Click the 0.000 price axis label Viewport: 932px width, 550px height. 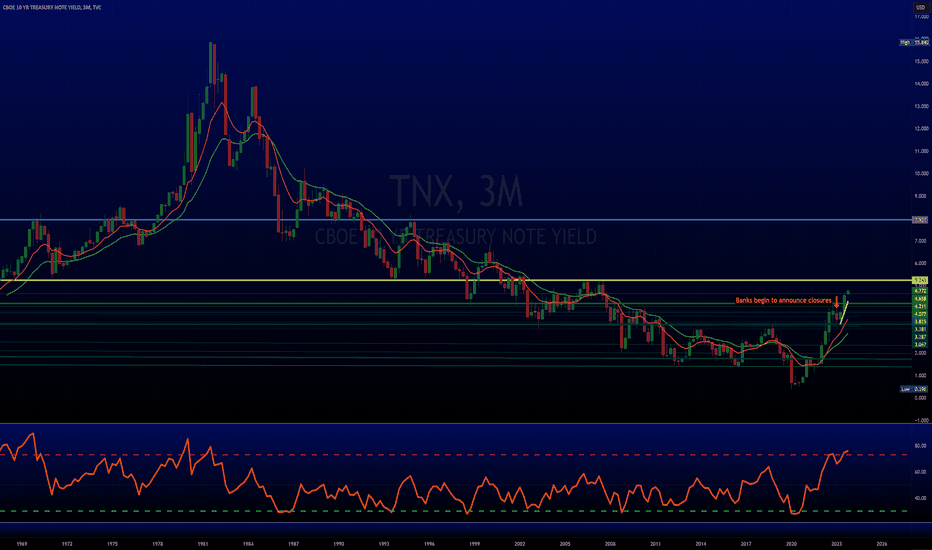point(921,398)
